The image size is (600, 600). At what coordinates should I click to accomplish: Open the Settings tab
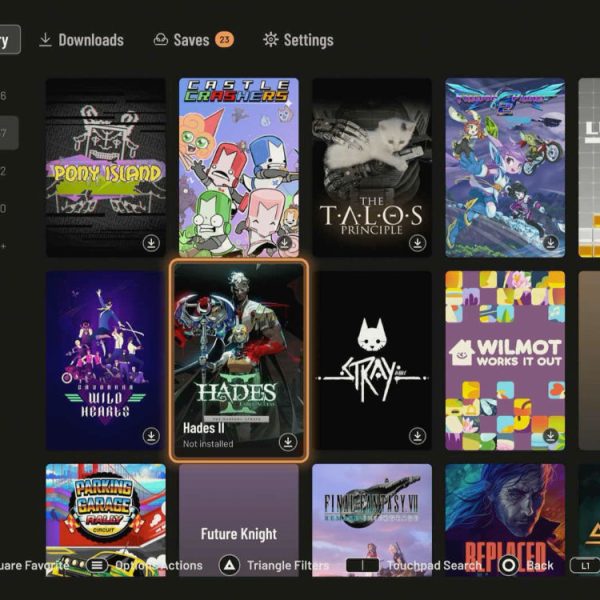298,40
